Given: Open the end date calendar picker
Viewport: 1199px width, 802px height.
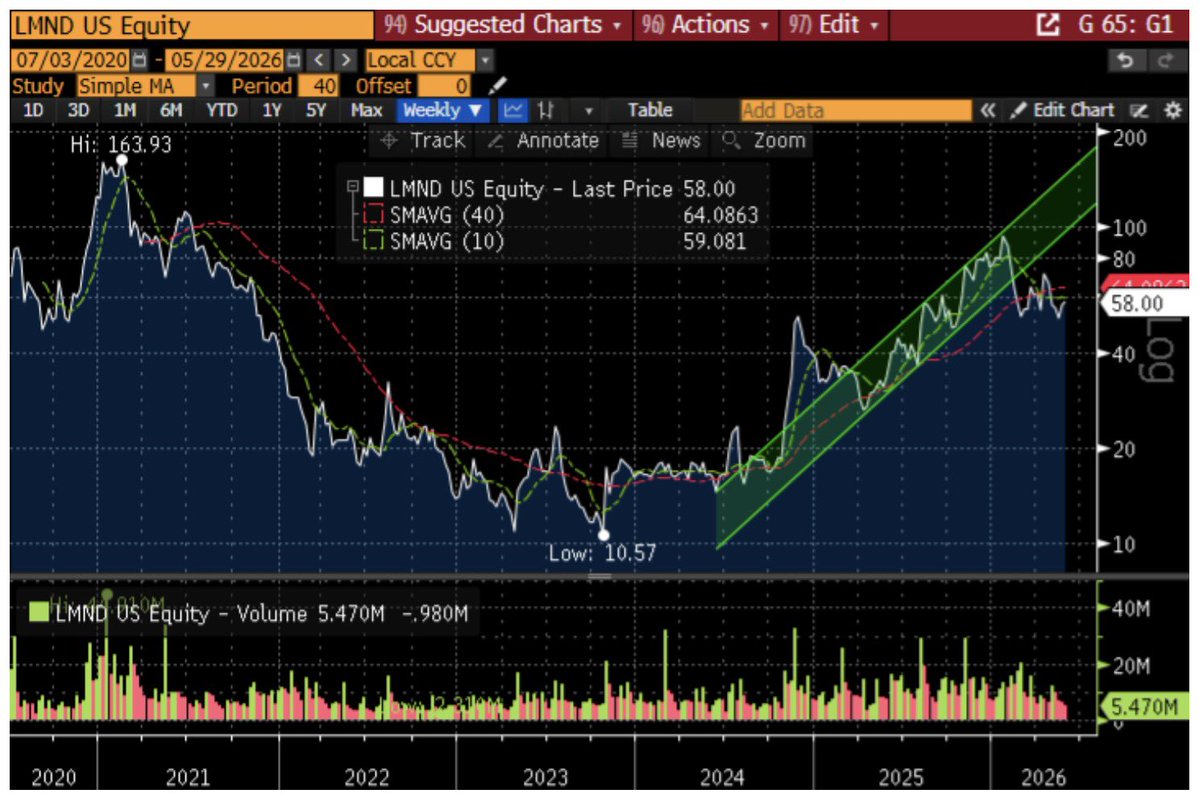Looking at the screenshot, I should (294, 60).
